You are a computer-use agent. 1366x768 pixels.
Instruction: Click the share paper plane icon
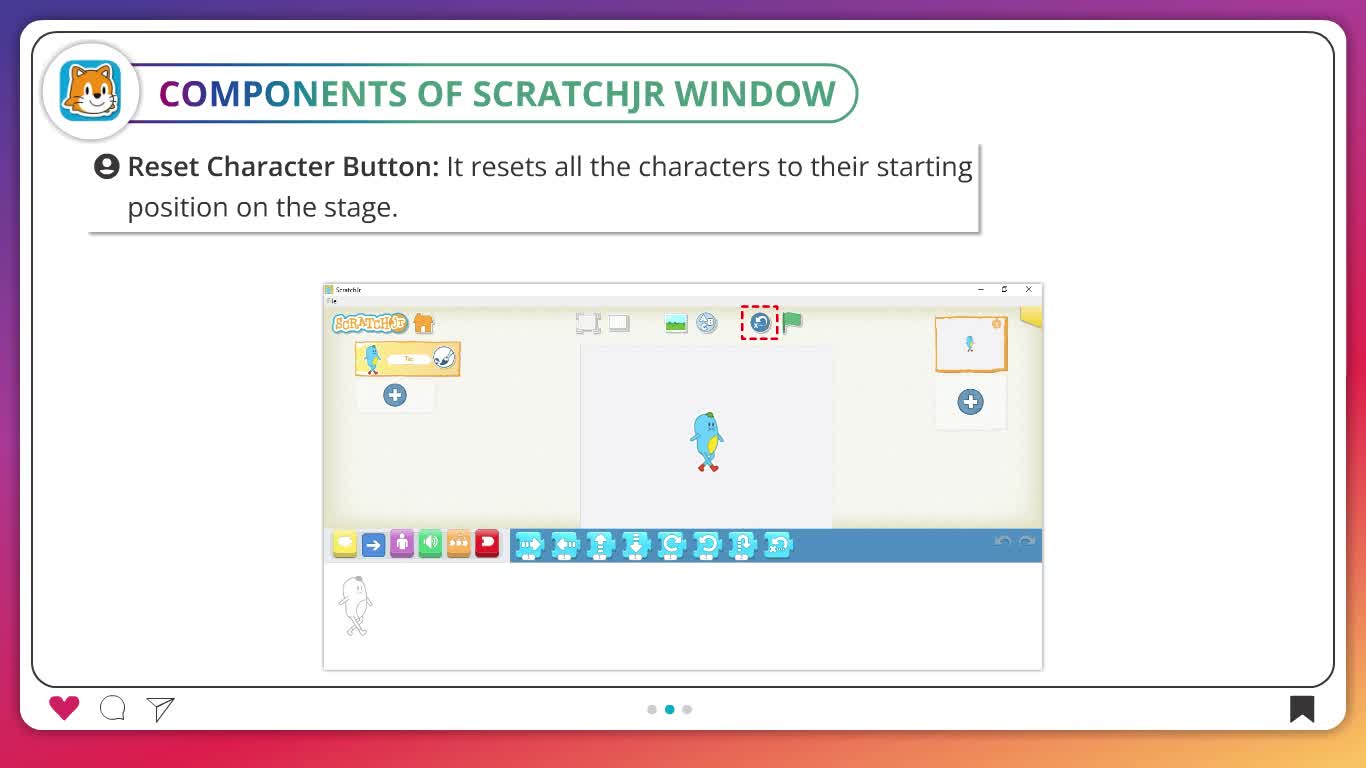click(160, 709)
